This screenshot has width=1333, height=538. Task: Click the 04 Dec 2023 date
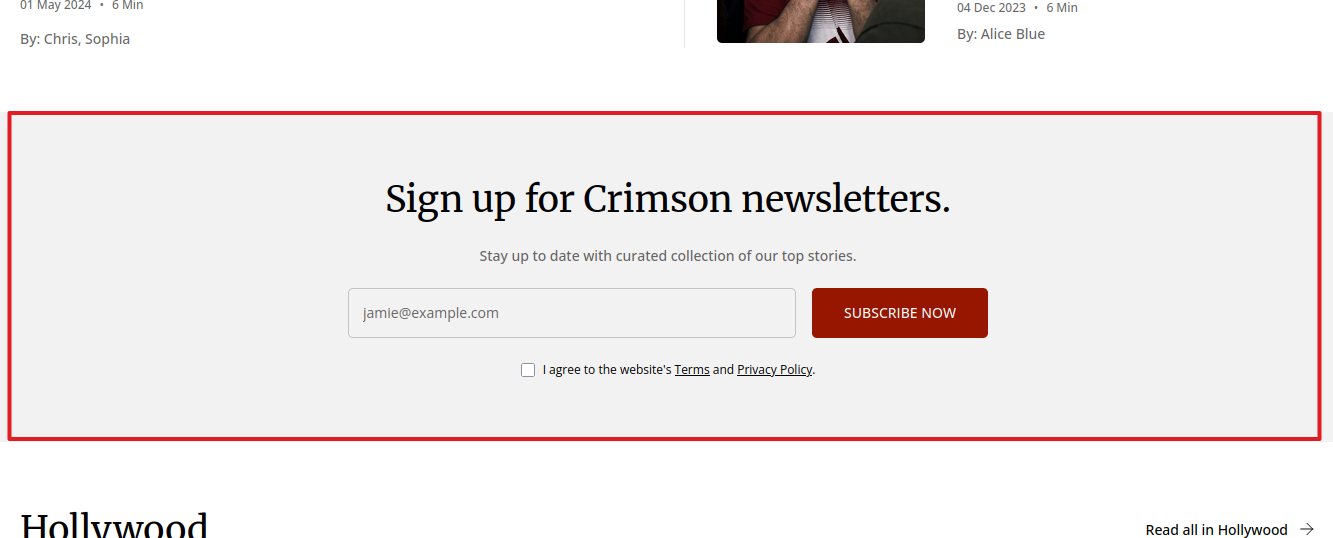991,8
